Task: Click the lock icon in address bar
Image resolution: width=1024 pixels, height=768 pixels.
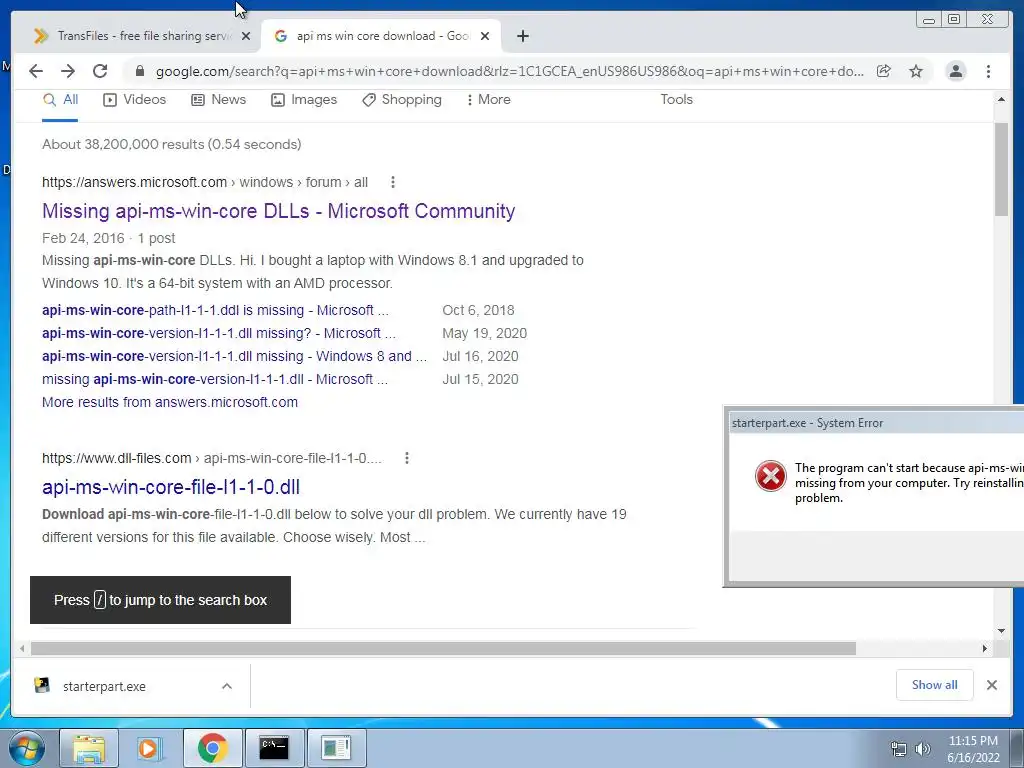Action: click(139, 71)
